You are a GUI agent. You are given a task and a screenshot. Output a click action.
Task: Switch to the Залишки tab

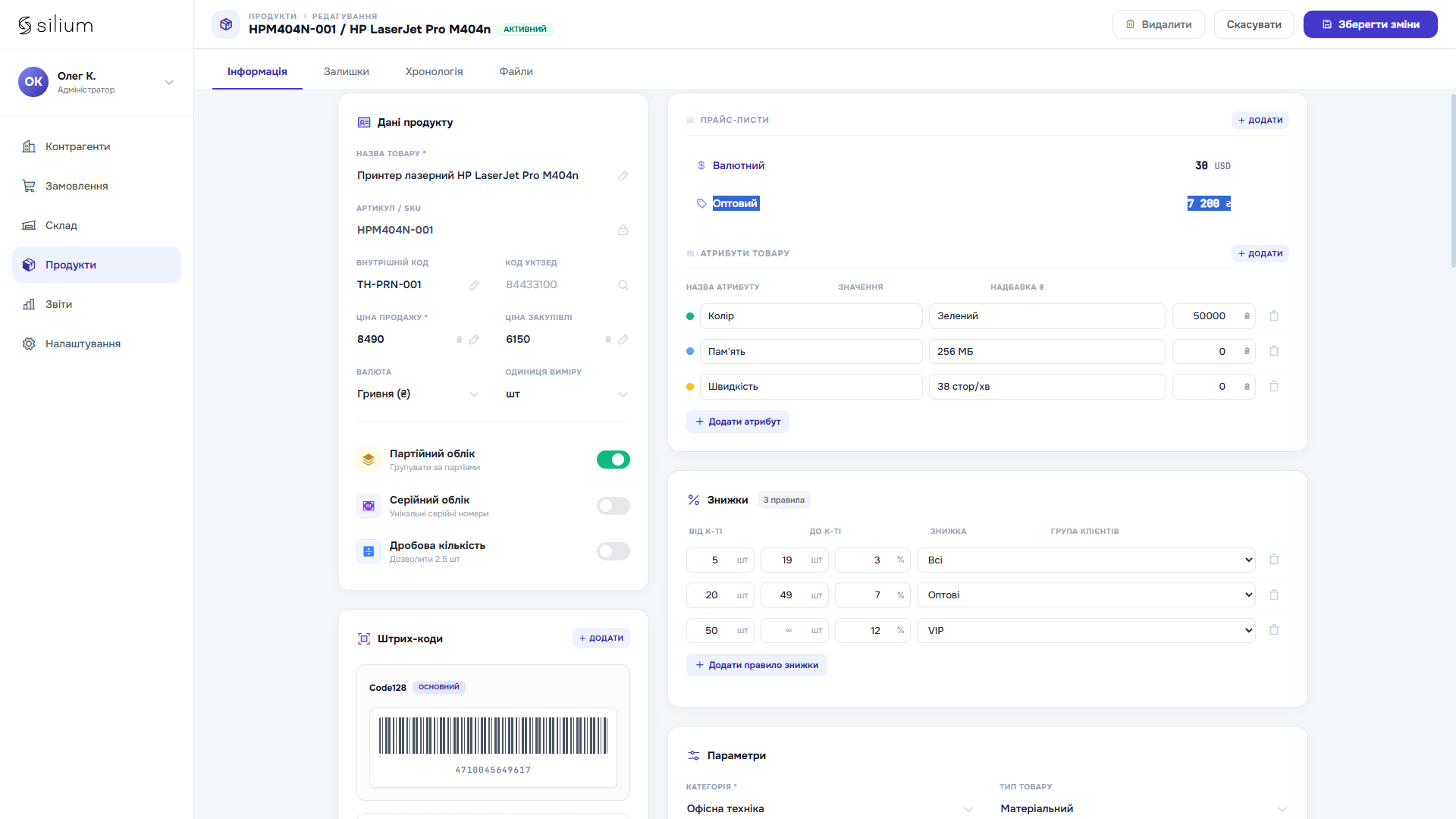[x=347, y=71]
